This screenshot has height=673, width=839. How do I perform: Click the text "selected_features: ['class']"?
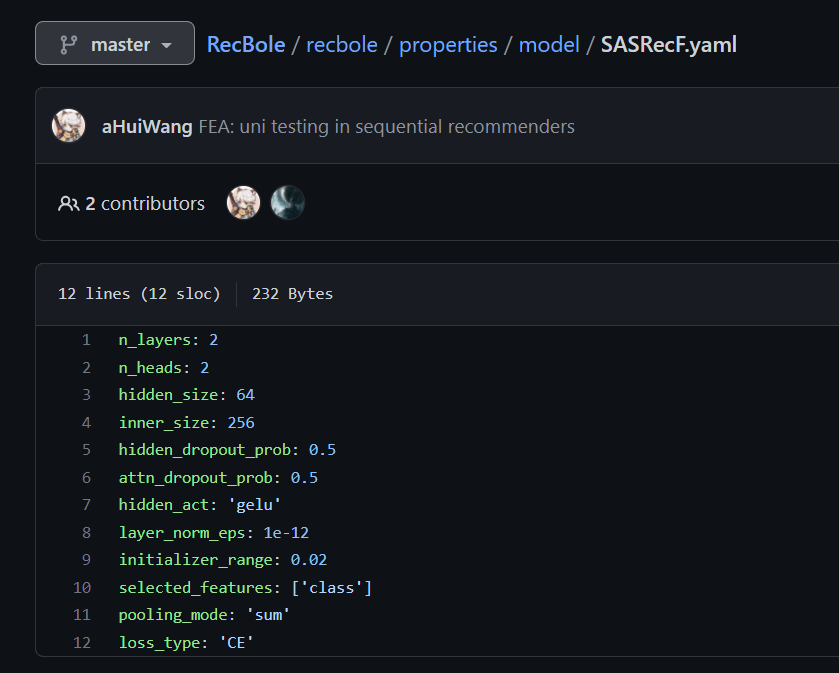[245, 588]
